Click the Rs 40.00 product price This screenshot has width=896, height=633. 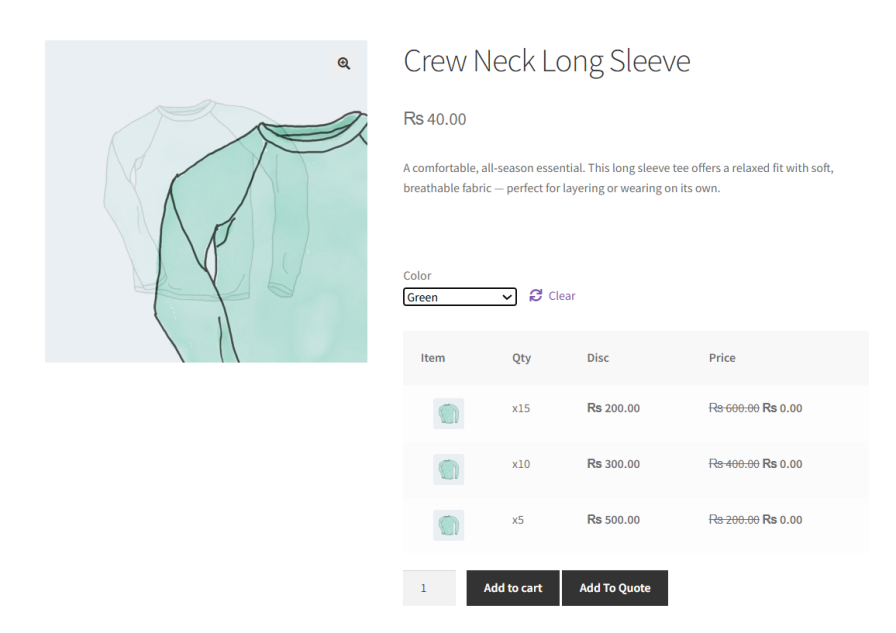pos(435,119)
